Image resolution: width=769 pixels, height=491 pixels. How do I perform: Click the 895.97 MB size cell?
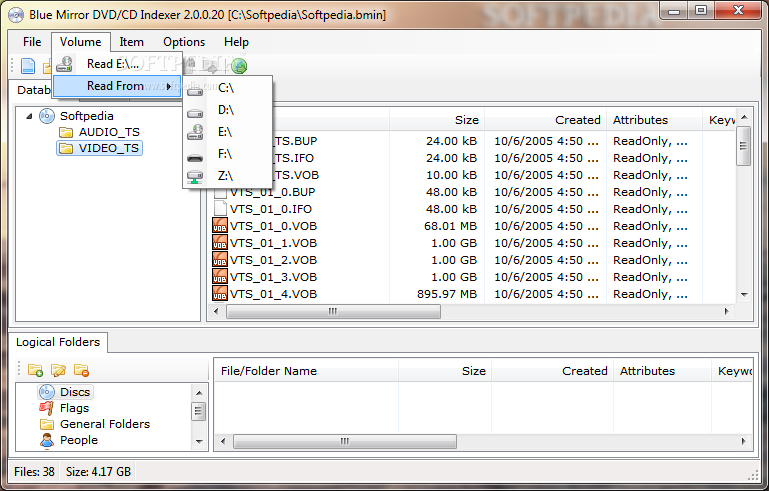click(447, 294)
